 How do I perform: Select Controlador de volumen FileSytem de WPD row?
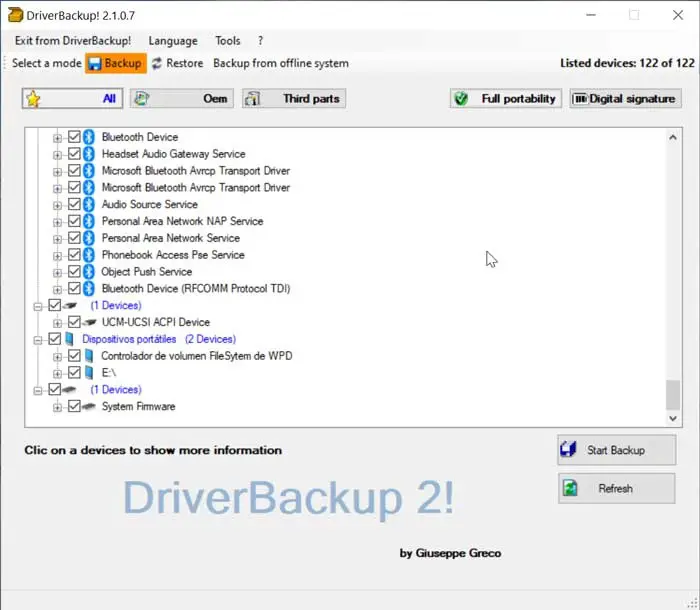coord(197,356)
